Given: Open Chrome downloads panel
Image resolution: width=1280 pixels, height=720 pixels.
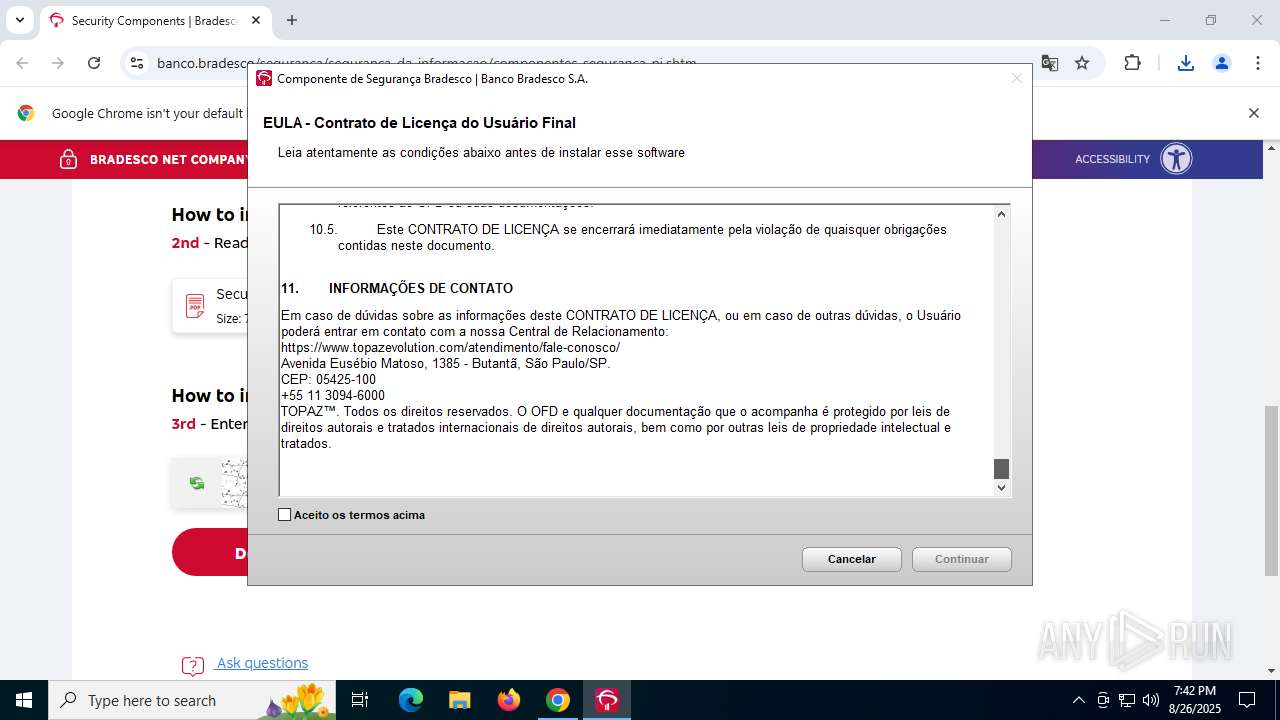Looking at the screenshot, I should coord(1186,63).
